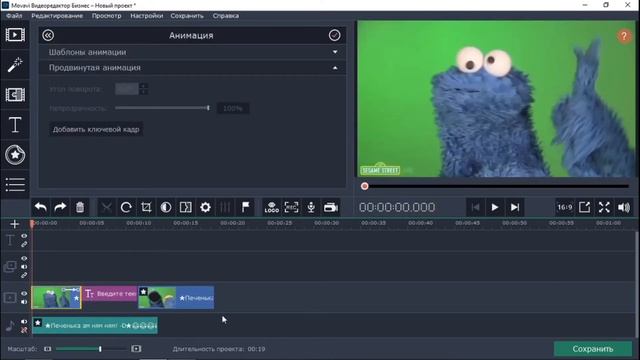Toggle audio track link icon
Viewport: 640px width, 360px height.
coord(24,330)
